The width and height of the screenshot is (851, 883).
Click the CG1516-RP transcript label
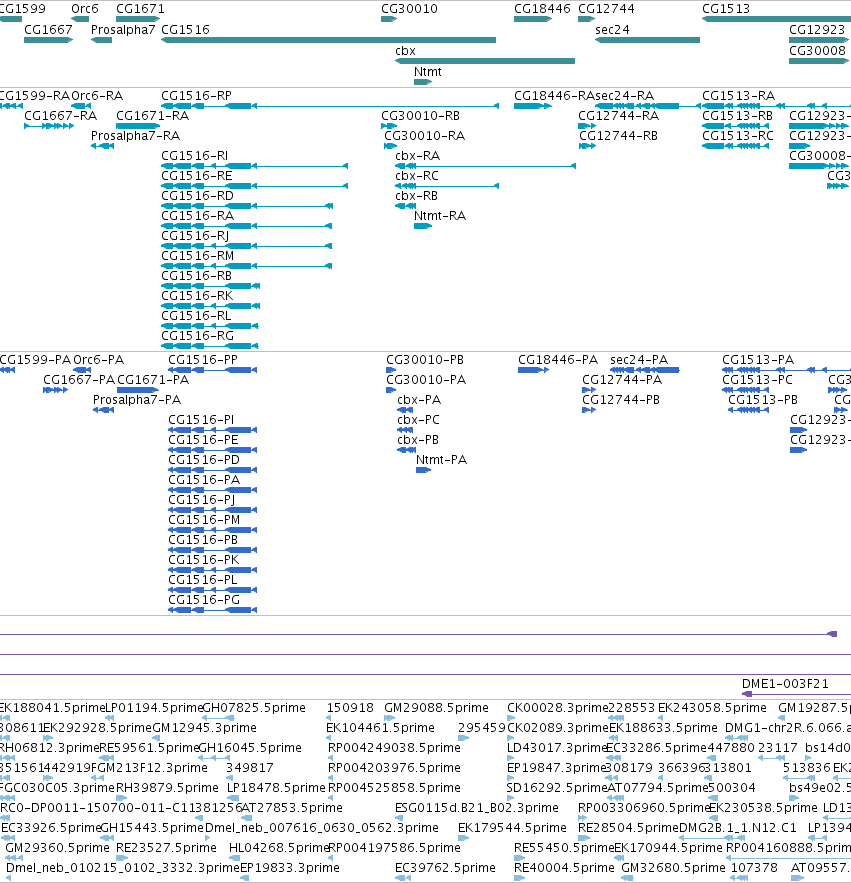pyautogui.click(x=197, y=96)
